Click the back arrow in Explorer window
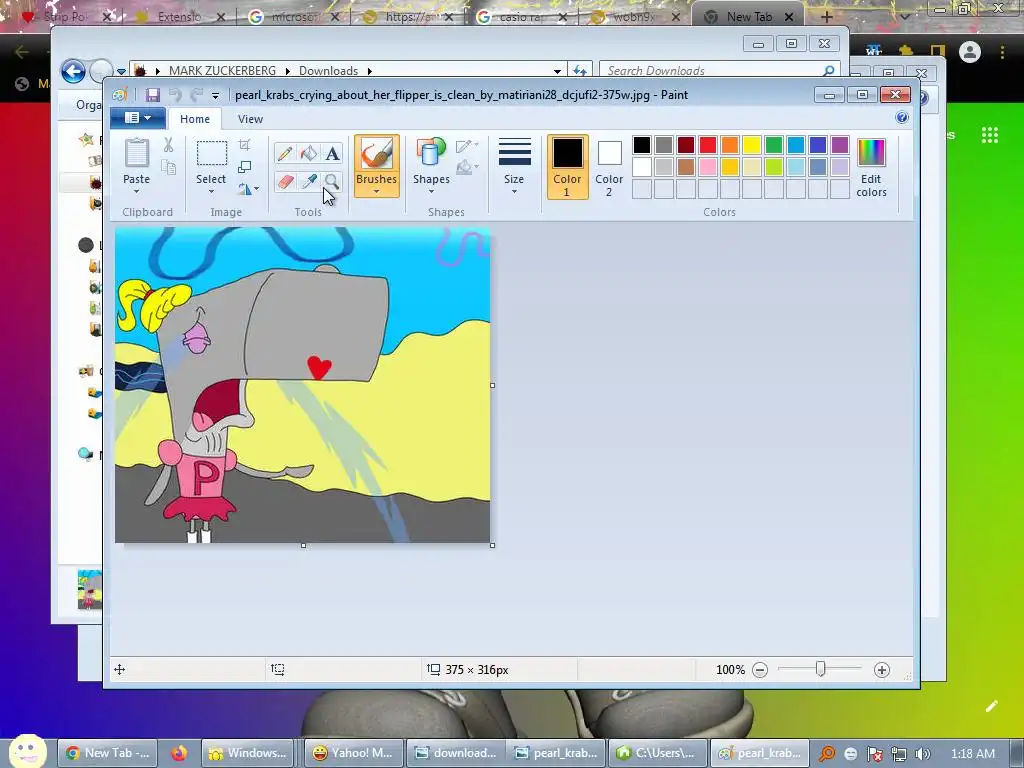This screenshot has height=768, width=1024. [73, 71]
